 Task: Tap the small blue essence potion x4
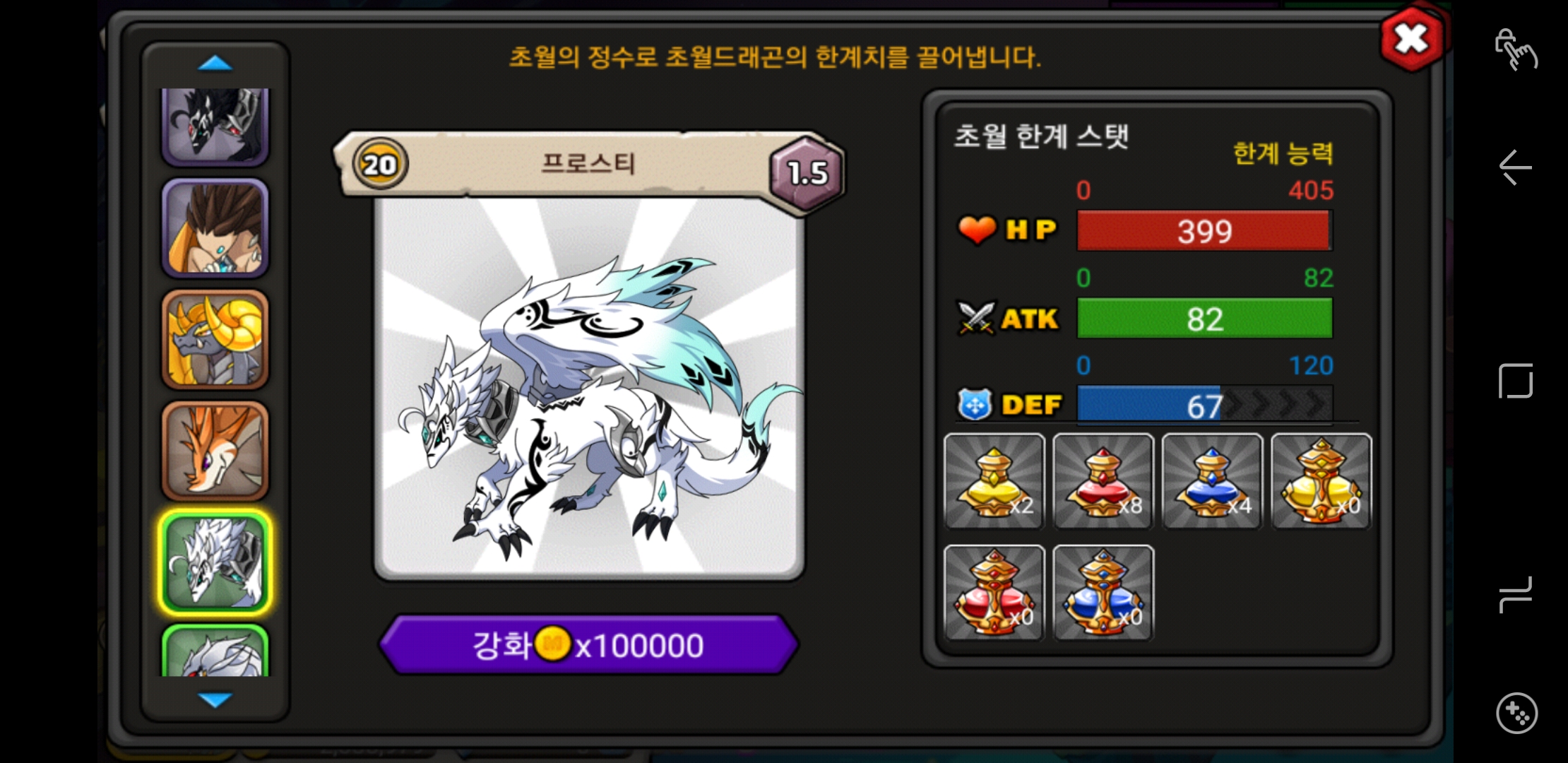1212,481
